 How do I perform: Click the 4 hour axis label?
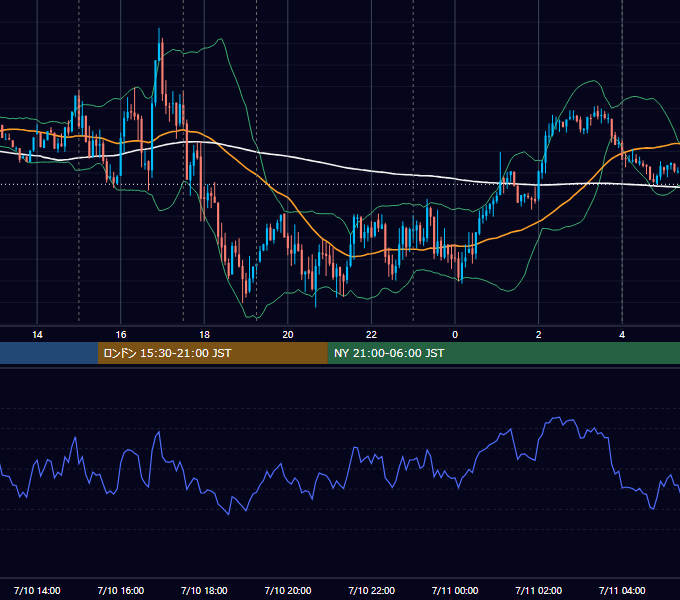[622, 335]
